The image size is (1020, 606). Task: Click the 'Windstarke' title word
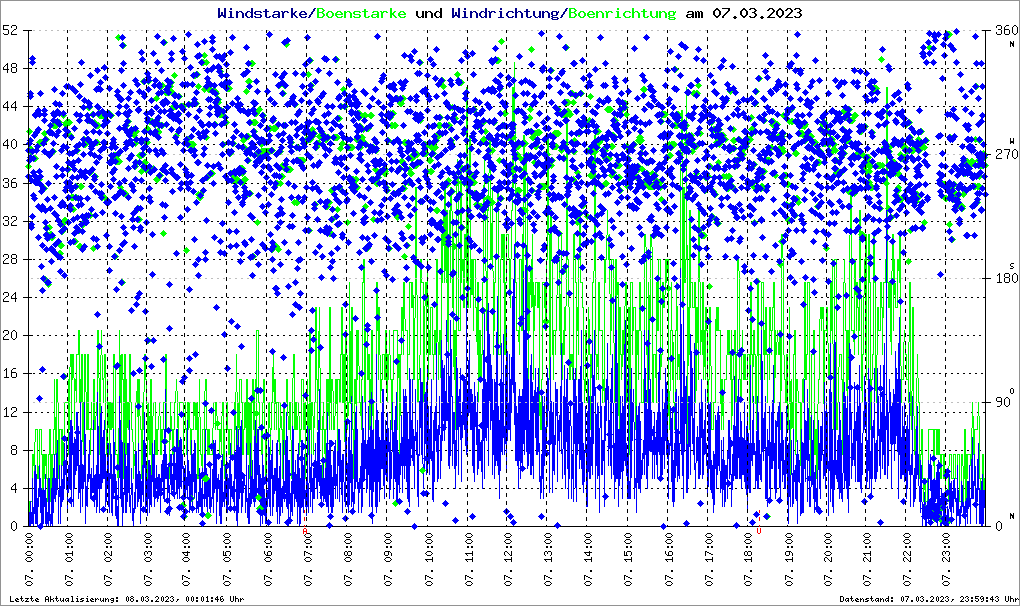point(262,13)
